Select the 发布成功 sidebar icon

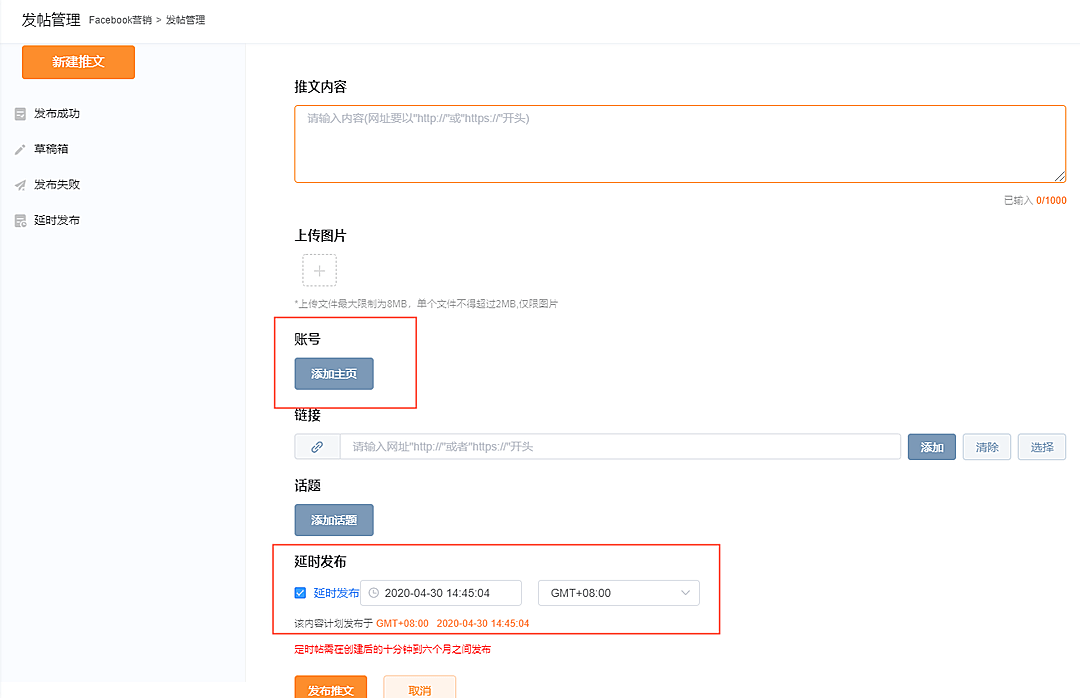(18, 113)
